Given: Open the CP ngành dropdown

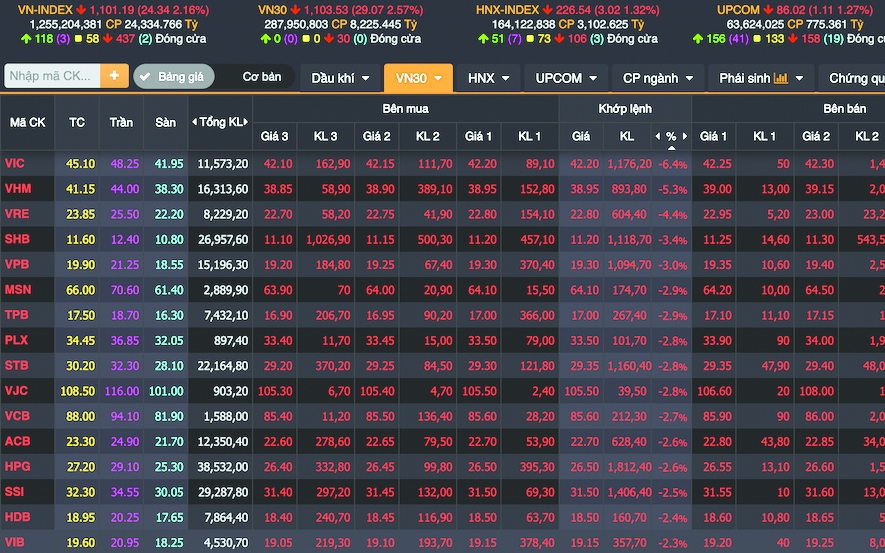Looking at the screenshot, I should click(x=657, y=78).
